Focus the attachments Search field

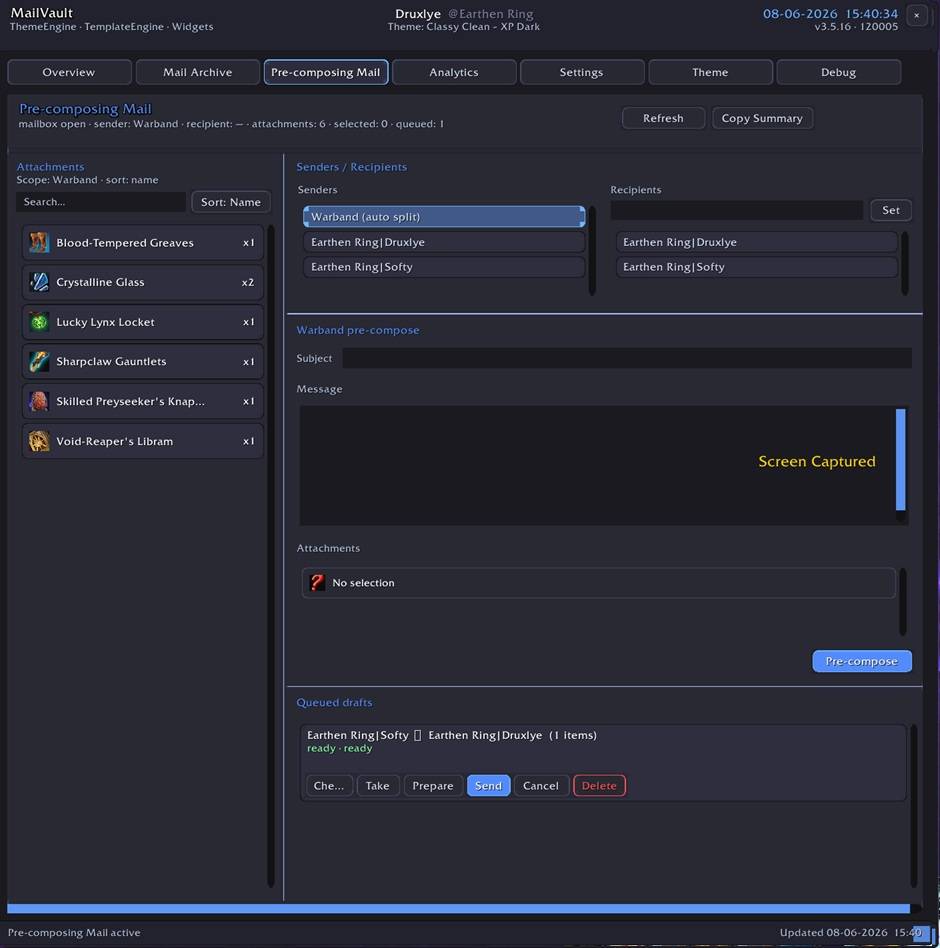click(101, 202)
